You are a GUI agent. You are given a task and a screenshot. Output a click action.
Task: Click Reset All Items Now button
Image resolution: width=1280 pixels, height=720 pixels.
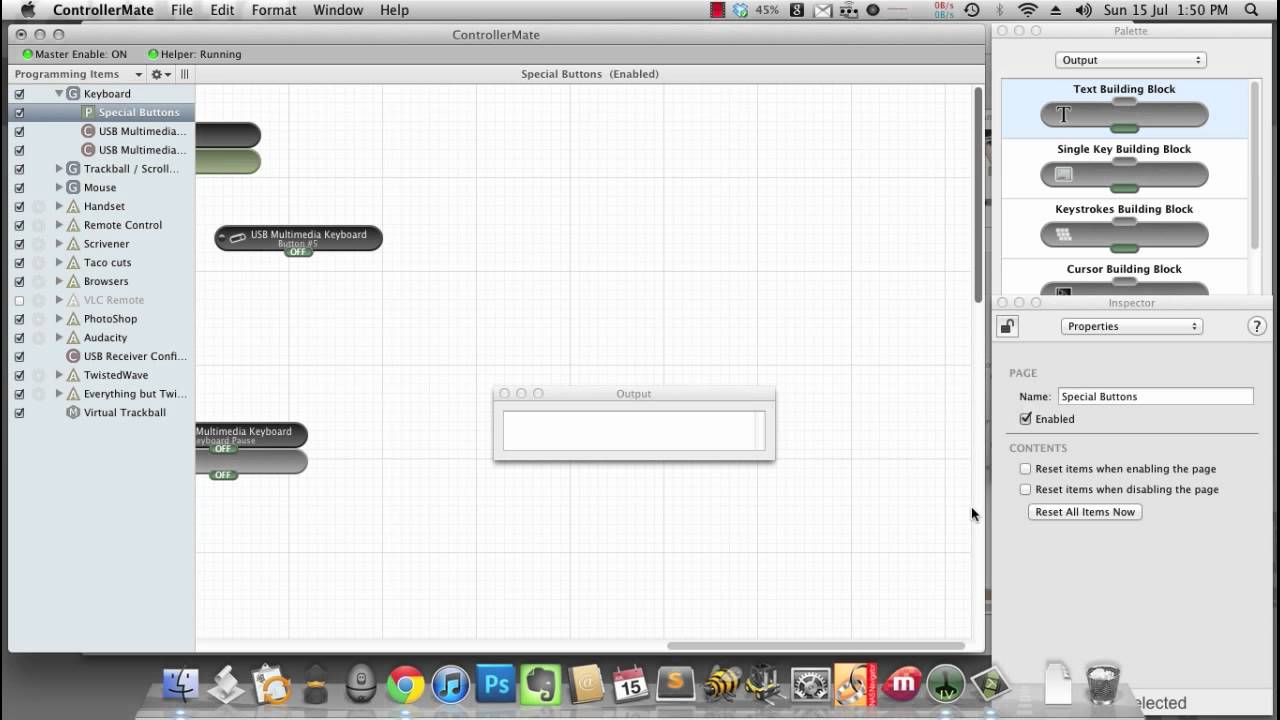[x=1085, y=512]
